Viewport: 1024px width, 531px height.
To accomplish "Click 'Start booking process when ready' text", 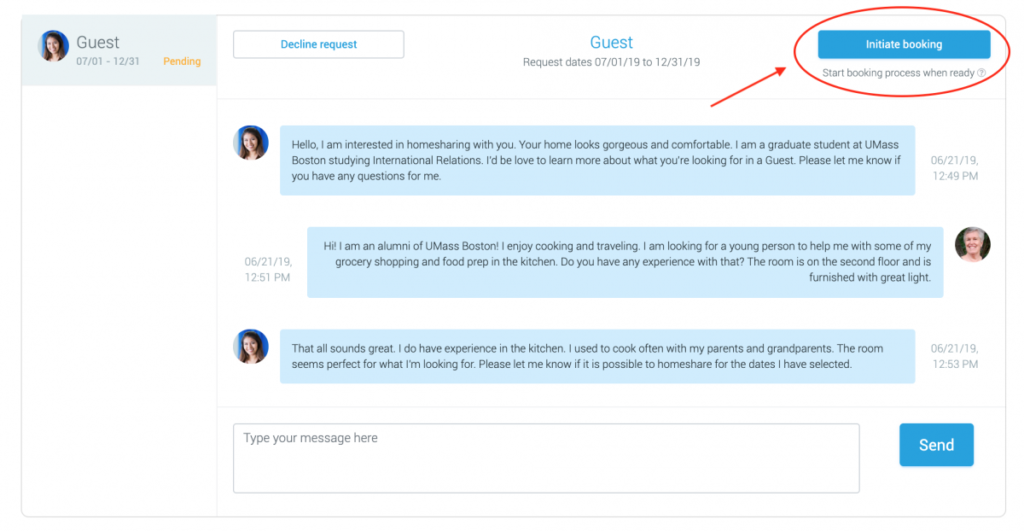I will 898,73.
